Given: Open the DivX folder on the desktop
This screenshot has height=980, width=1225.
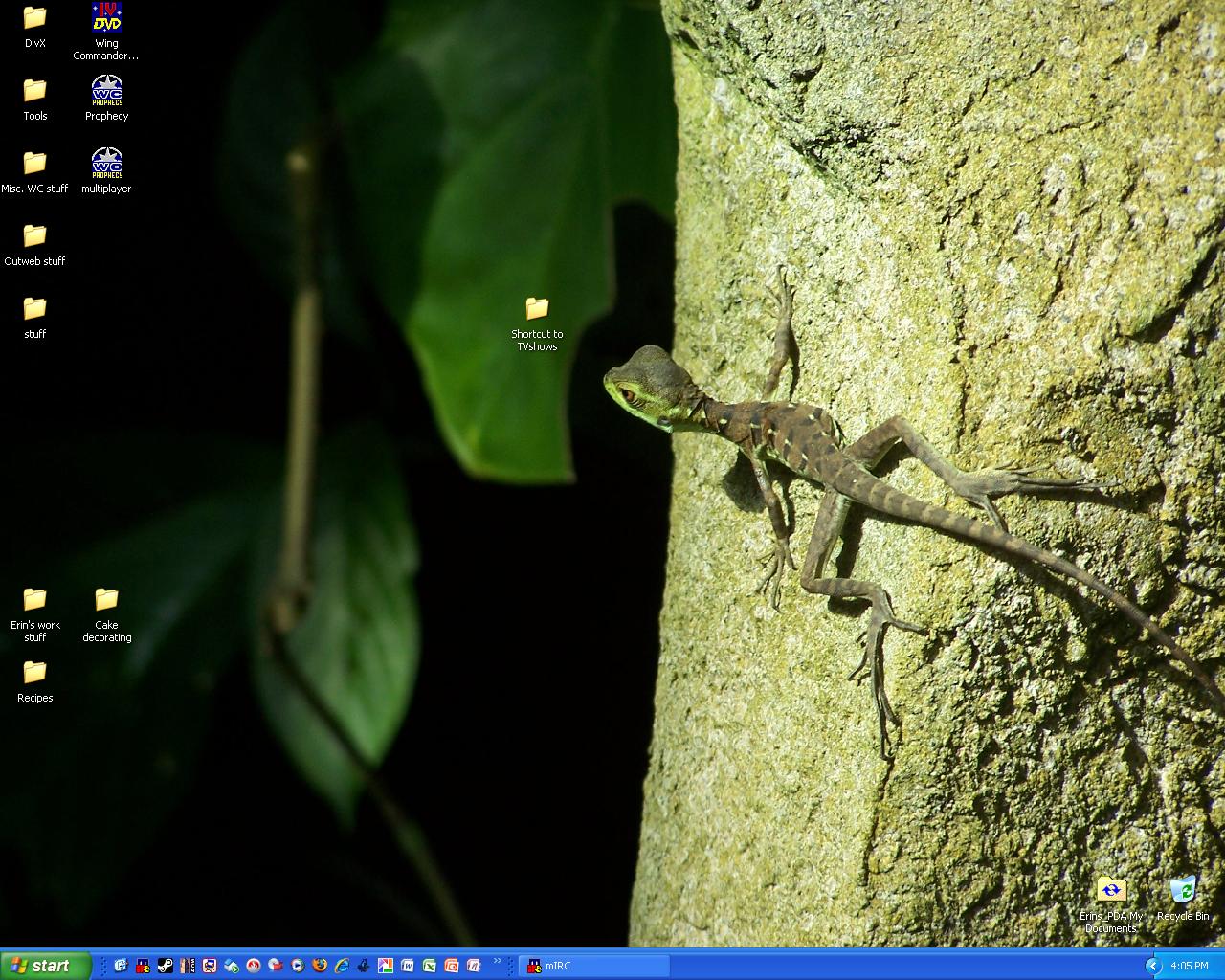Looking at the screenshot, I should pos(34,21).
